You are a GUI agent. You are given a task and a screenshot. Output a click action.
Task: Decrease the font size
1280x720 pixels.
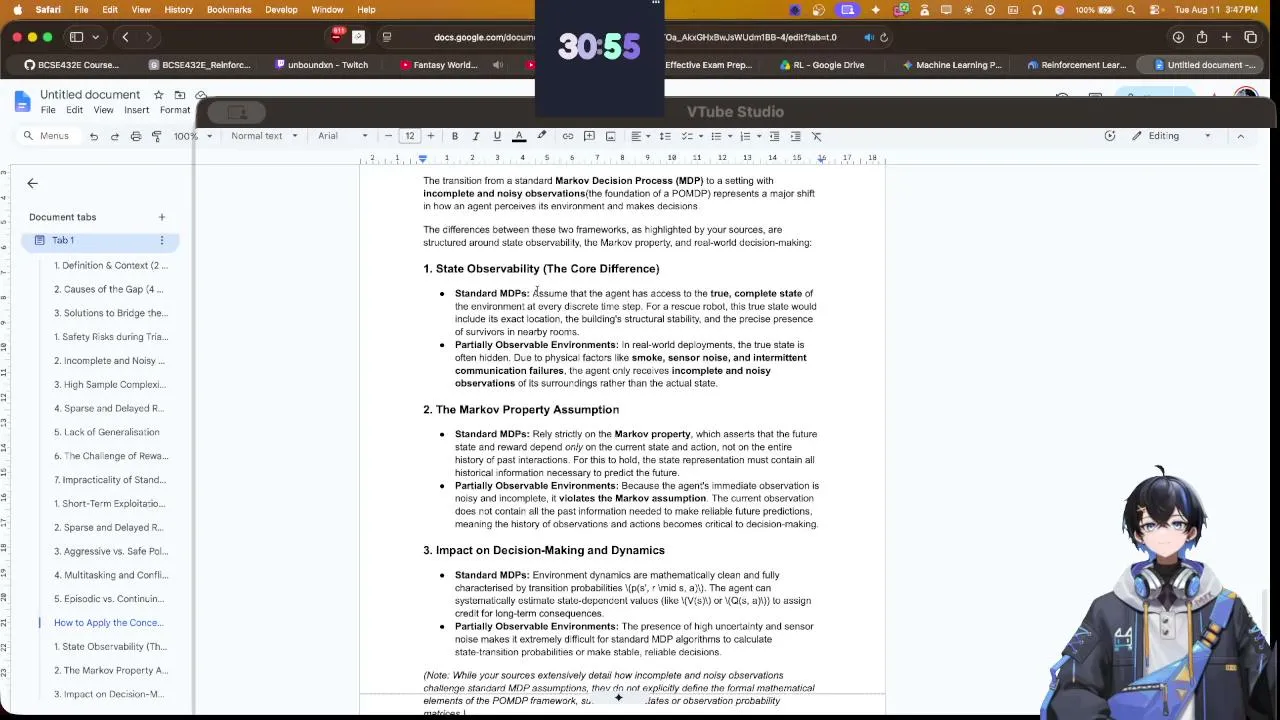pos(389,136)
